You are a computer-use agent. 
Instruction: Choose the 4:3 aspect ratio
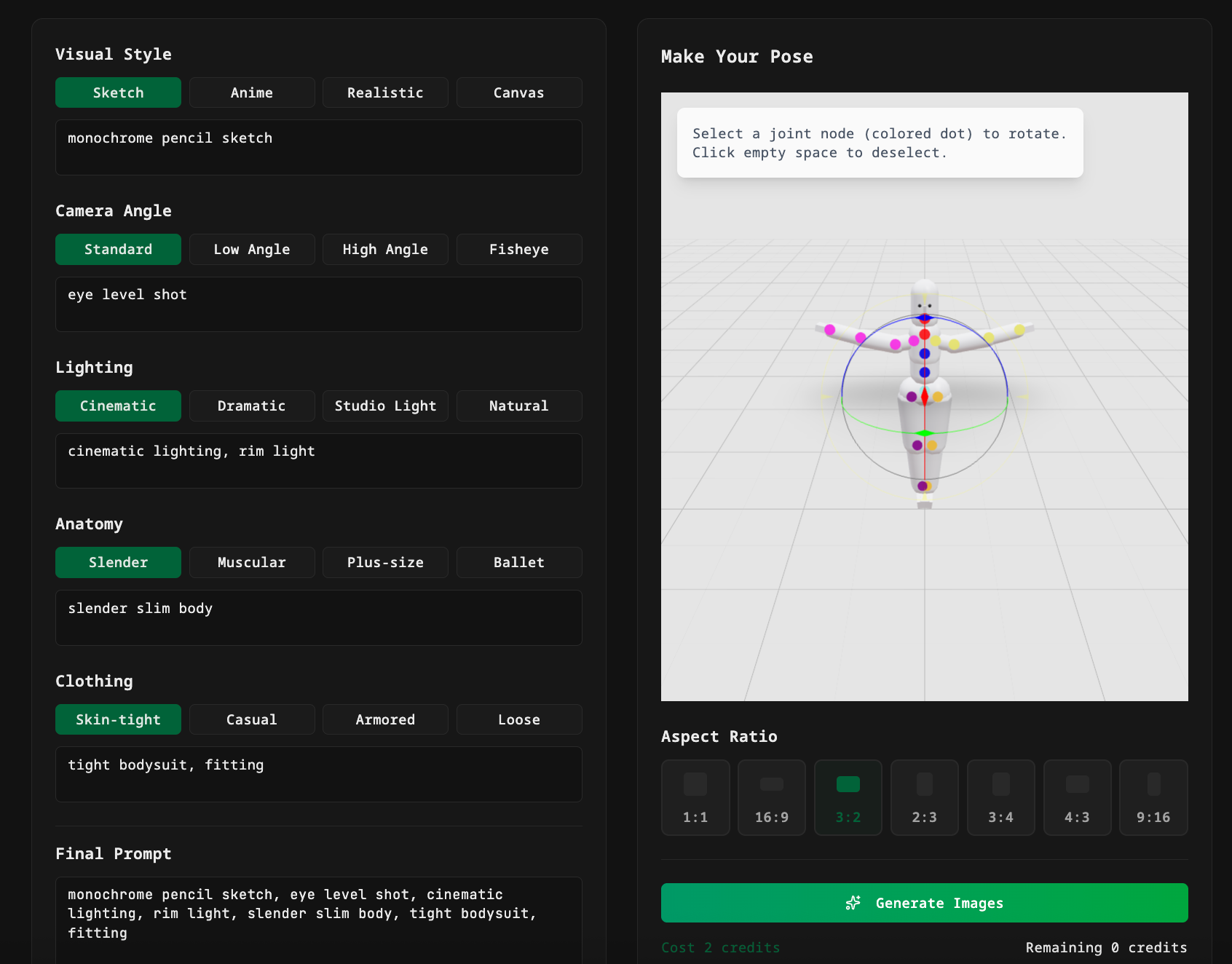[1077, 797]
